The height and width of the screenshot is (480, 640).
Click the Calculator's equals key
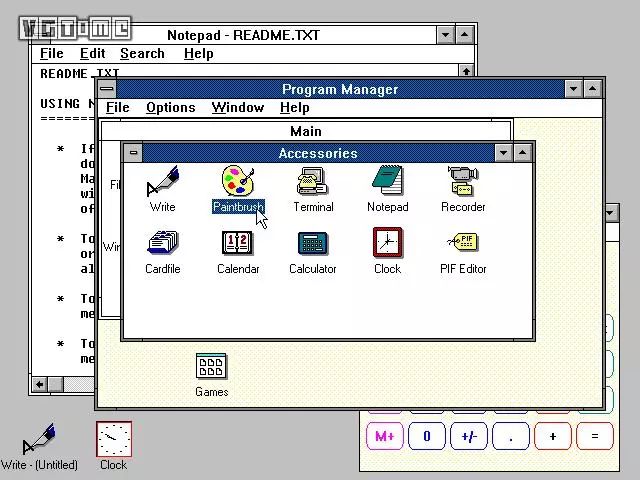(x=595, y=436)
